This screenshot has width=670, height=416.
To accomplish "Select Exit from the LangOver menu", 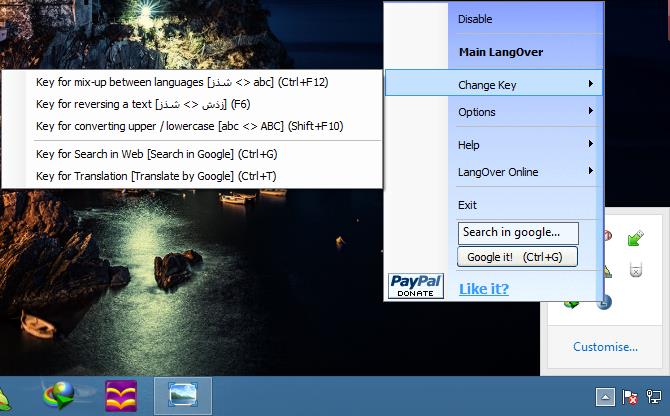I will [x=467, y=205].
